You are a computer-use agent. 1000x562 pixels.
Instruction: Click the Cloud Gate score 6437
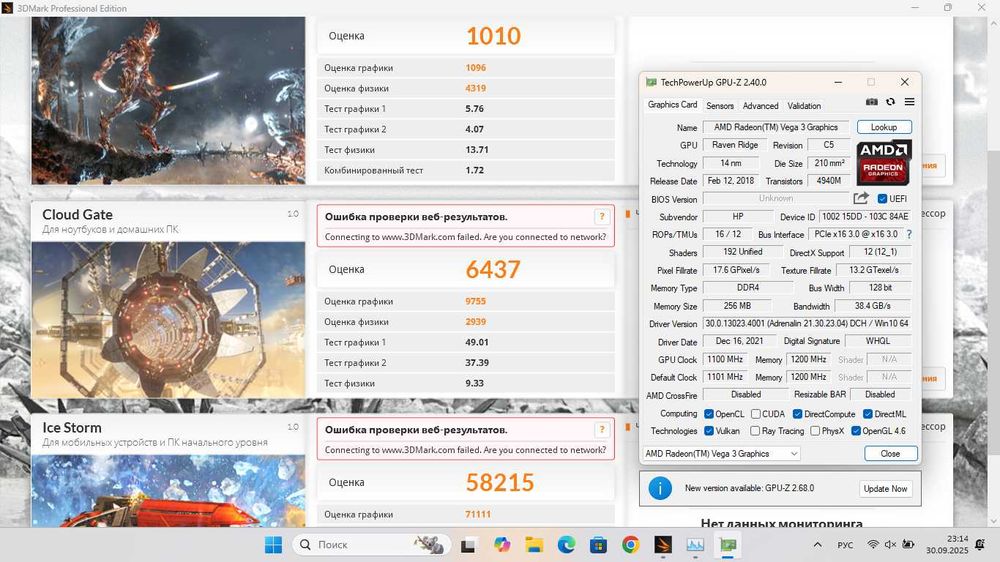(493, 270)
